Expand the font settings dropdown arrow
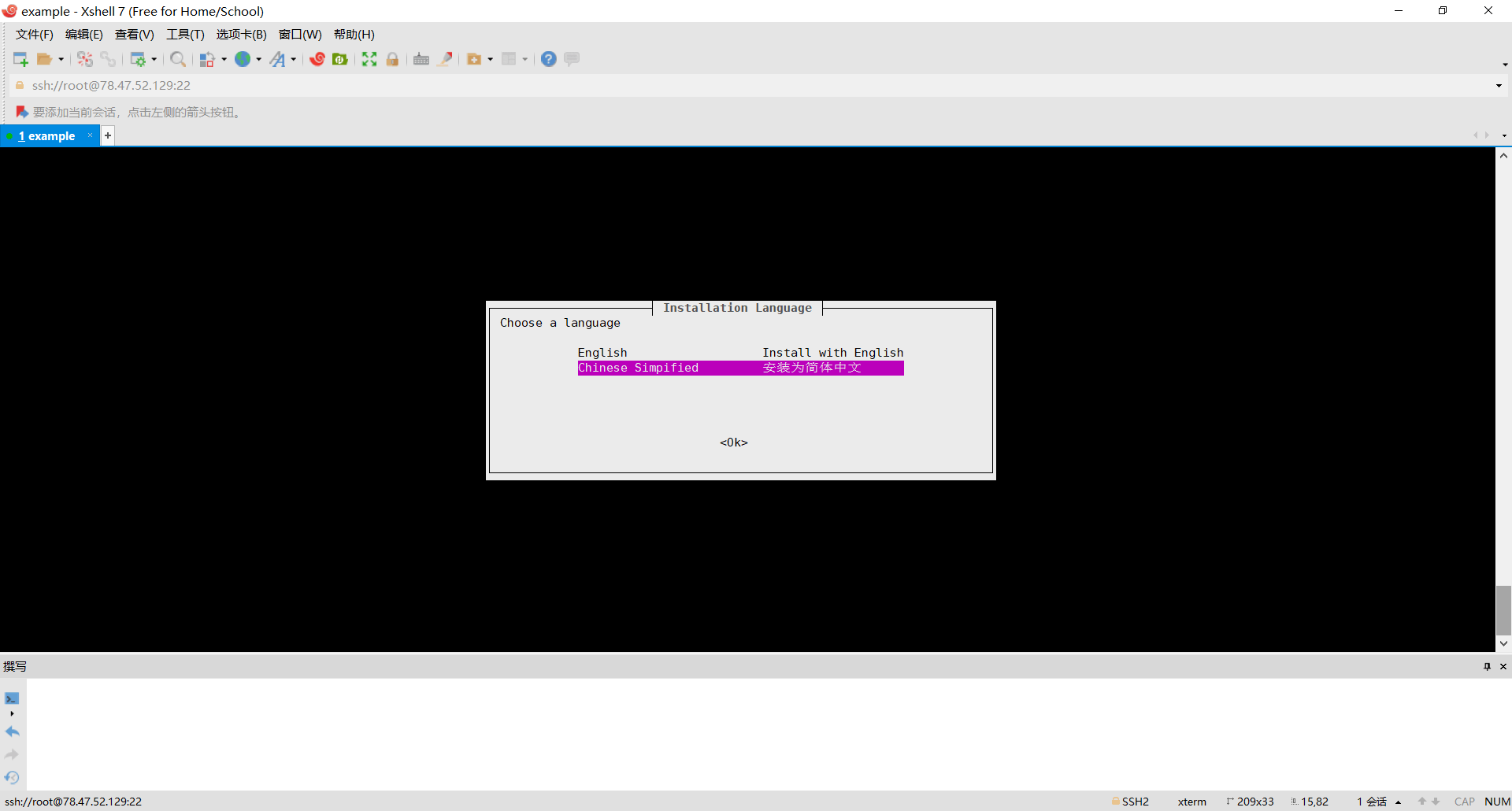 coord(294,59)
